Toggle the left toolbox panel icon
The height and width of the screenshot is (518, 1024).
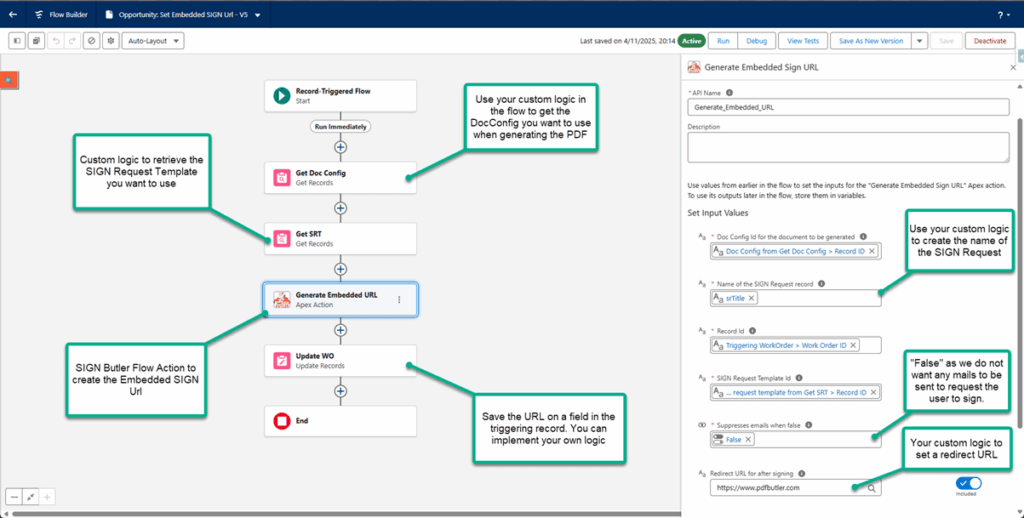[x=17, y=41]
